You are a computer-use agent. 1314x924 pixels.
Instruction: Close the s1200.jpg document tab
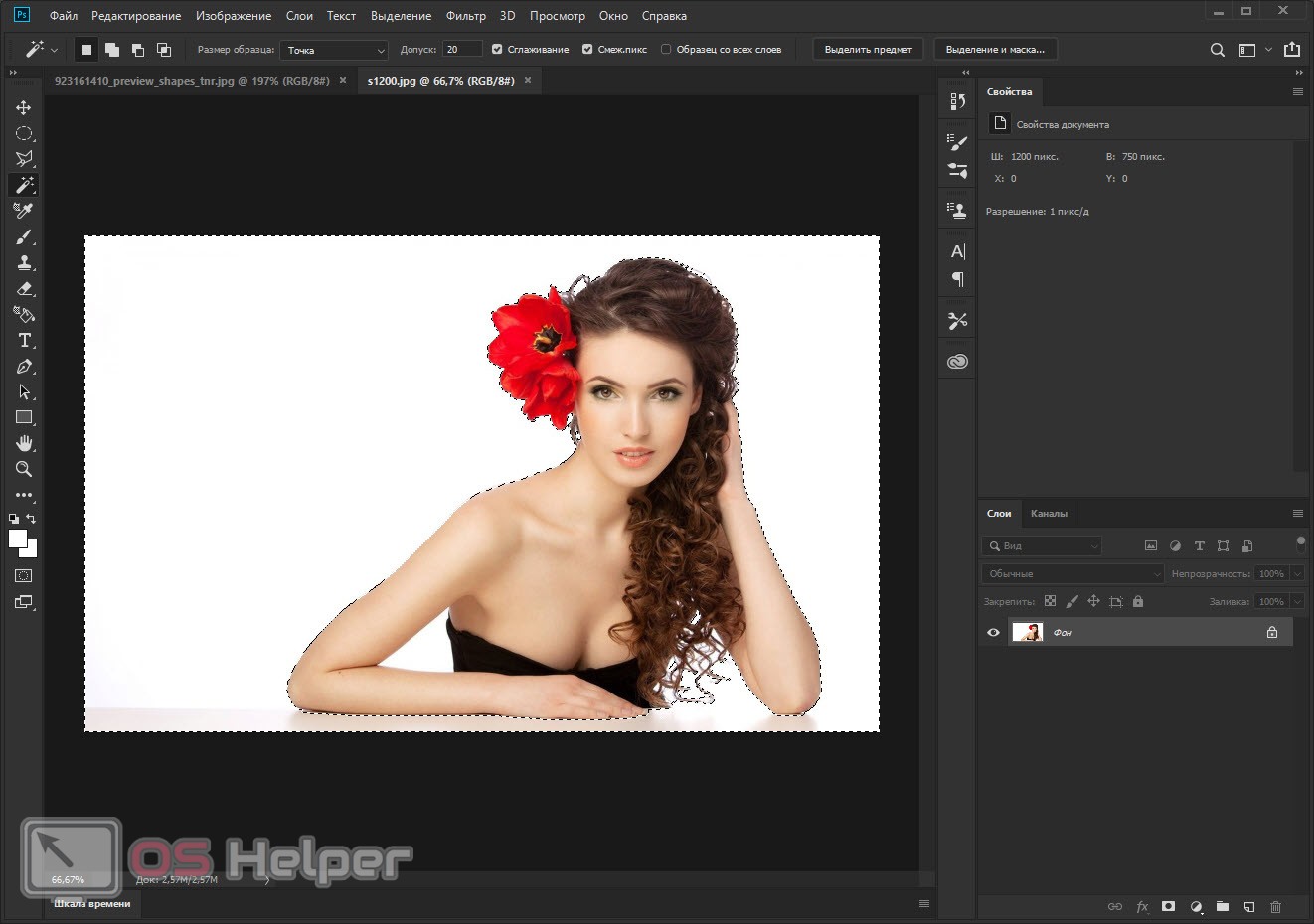point(528,81)
